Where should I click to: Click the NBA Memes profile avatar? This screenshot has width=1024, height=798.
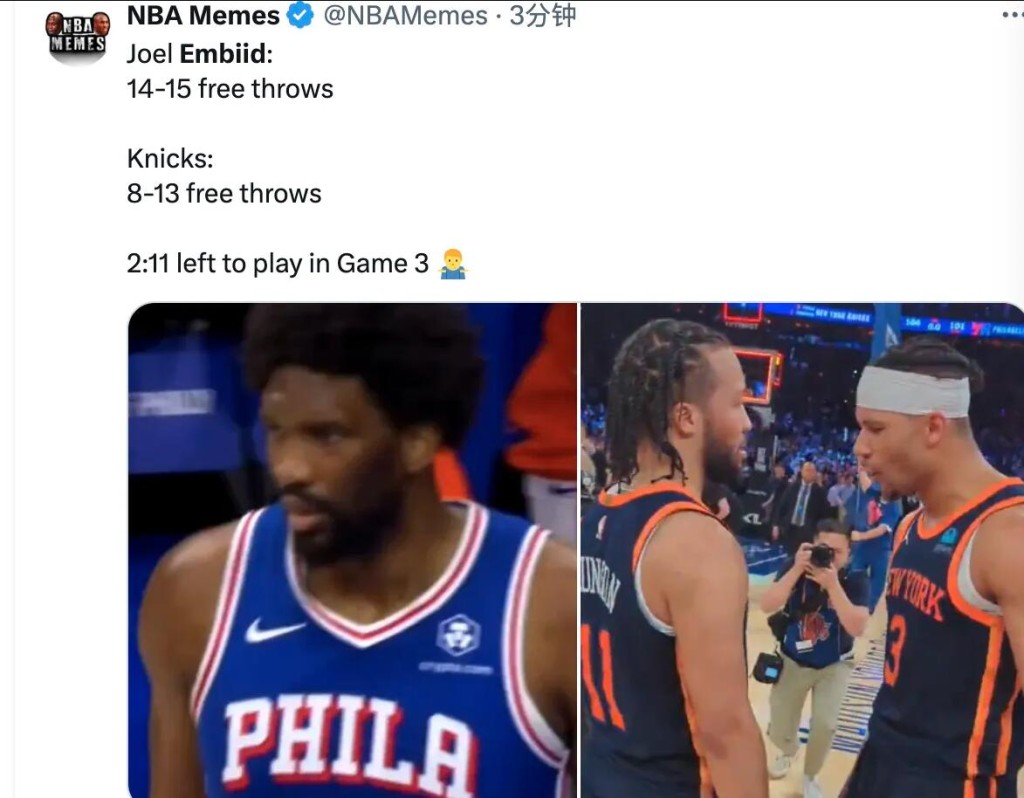[77, 37]
